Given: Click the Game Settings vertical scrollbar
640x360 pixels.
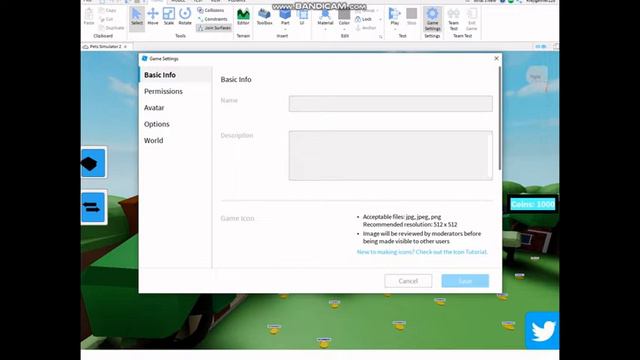Looking at the screenshot, I should 500,118.
